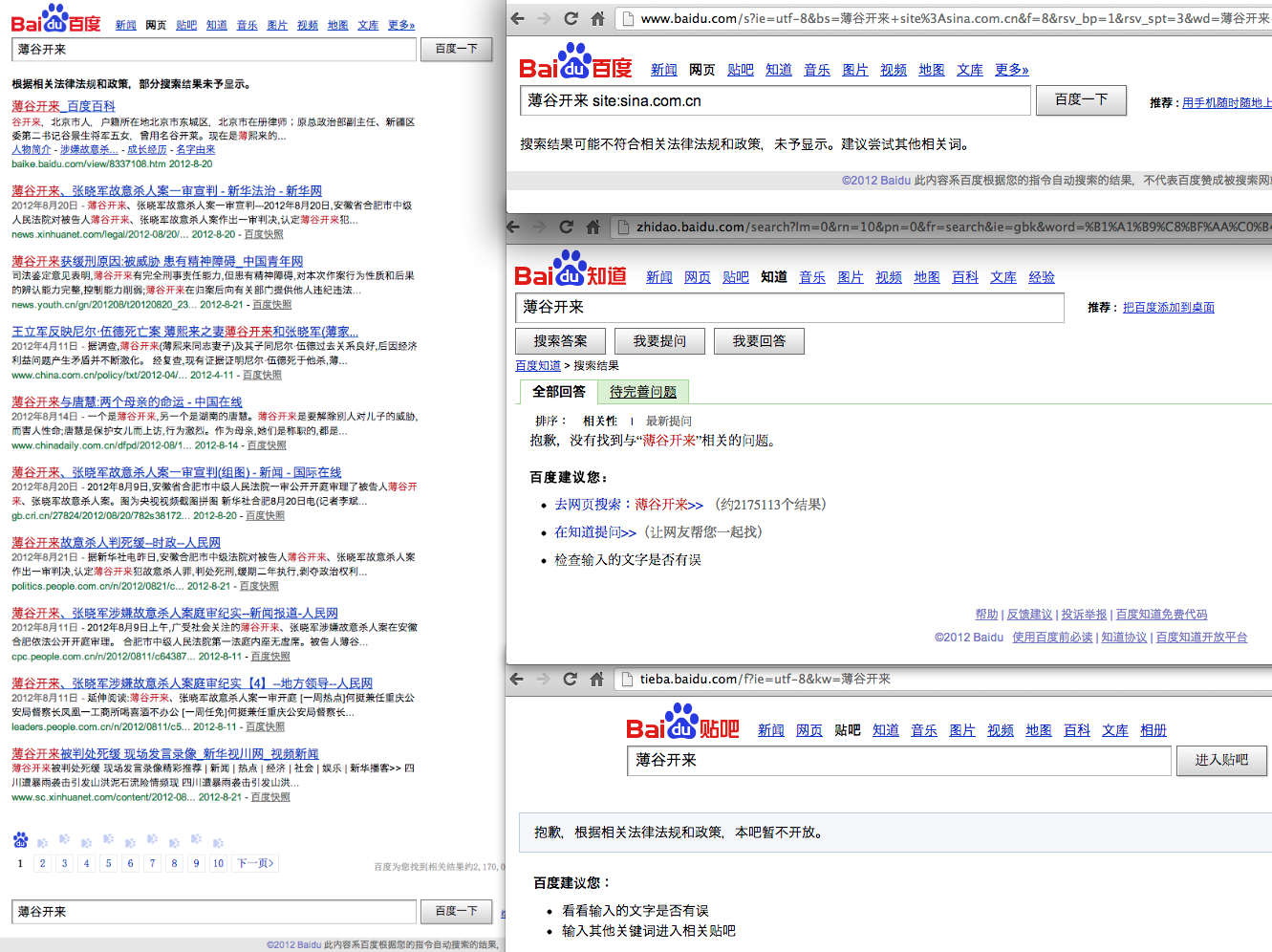
Task: Reload the tieba.baidu.com page
Action: tap(570, 679)
